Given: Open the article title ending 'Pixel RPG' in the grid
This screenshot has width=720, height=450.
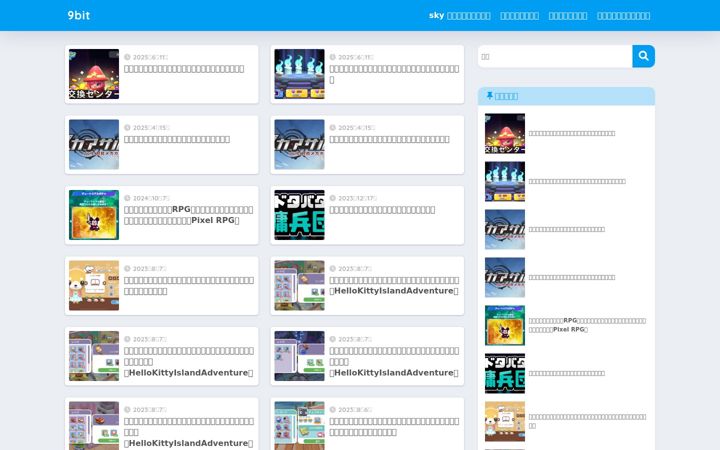Looking at the screenshot, I should pos(188,215).
